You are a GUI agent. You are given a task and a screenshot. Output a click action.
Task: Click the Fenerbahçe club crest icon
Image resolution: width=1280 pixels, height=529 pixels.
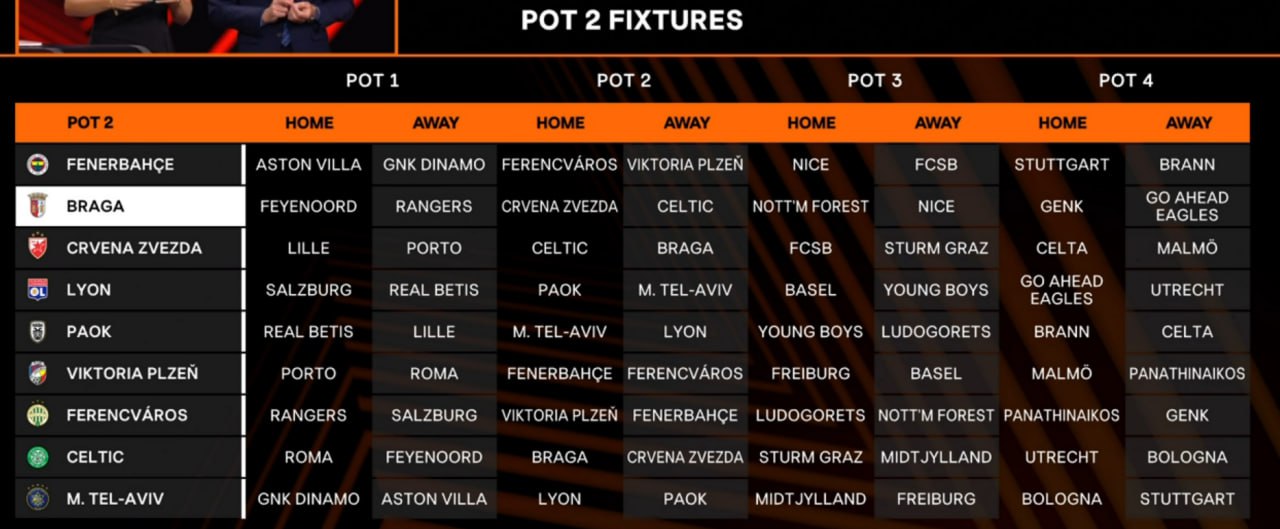38,165
